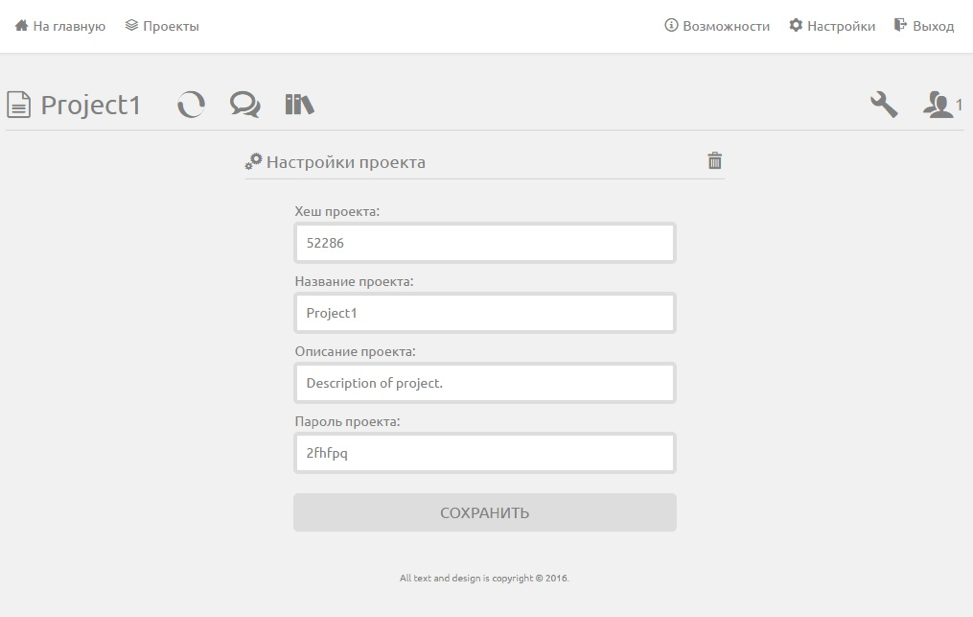Open the project members user icon
Screen dimensions: 973x617
pyautogui.click(x=938, y=104)
